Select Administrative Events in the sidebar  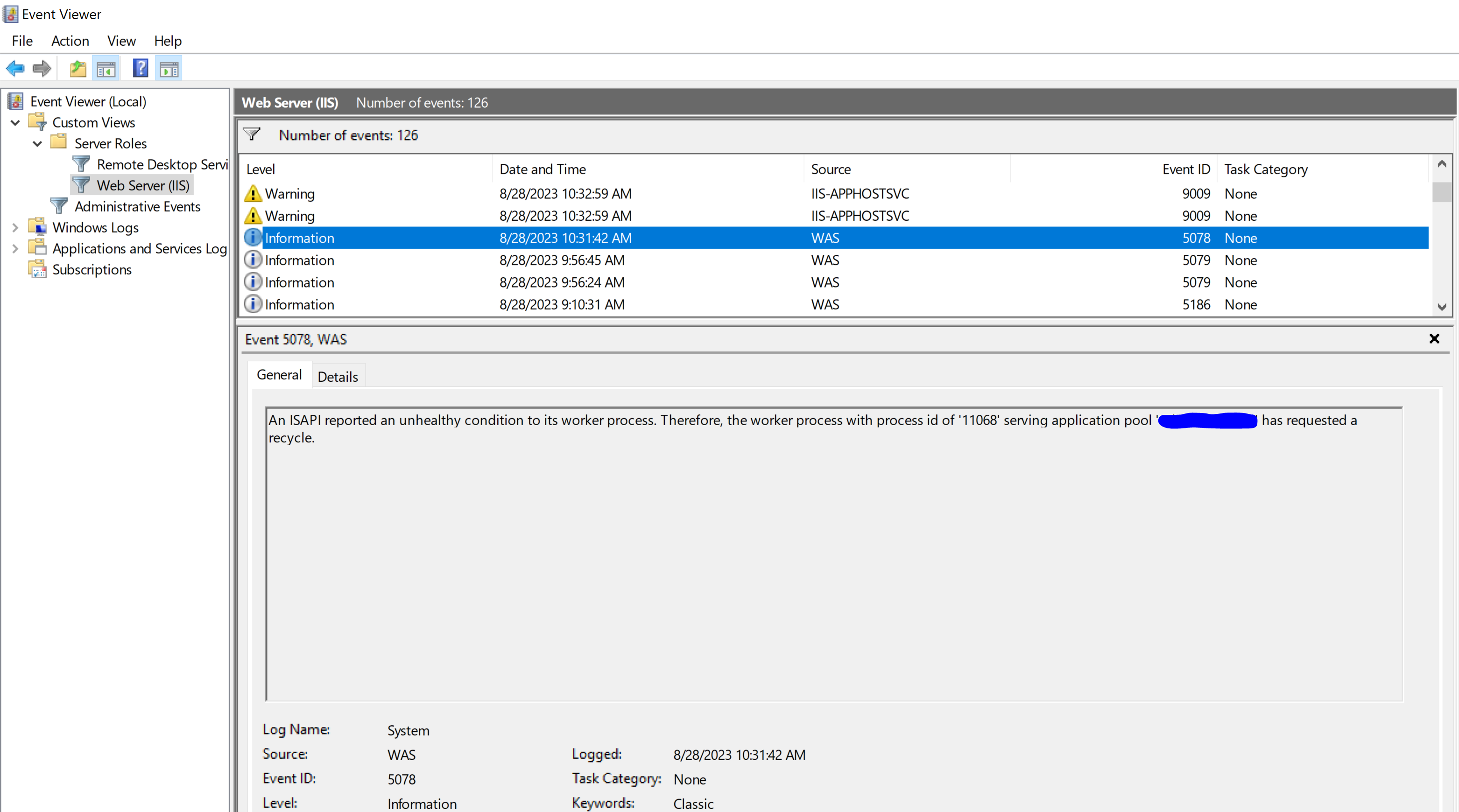click(x=137, y=206)
